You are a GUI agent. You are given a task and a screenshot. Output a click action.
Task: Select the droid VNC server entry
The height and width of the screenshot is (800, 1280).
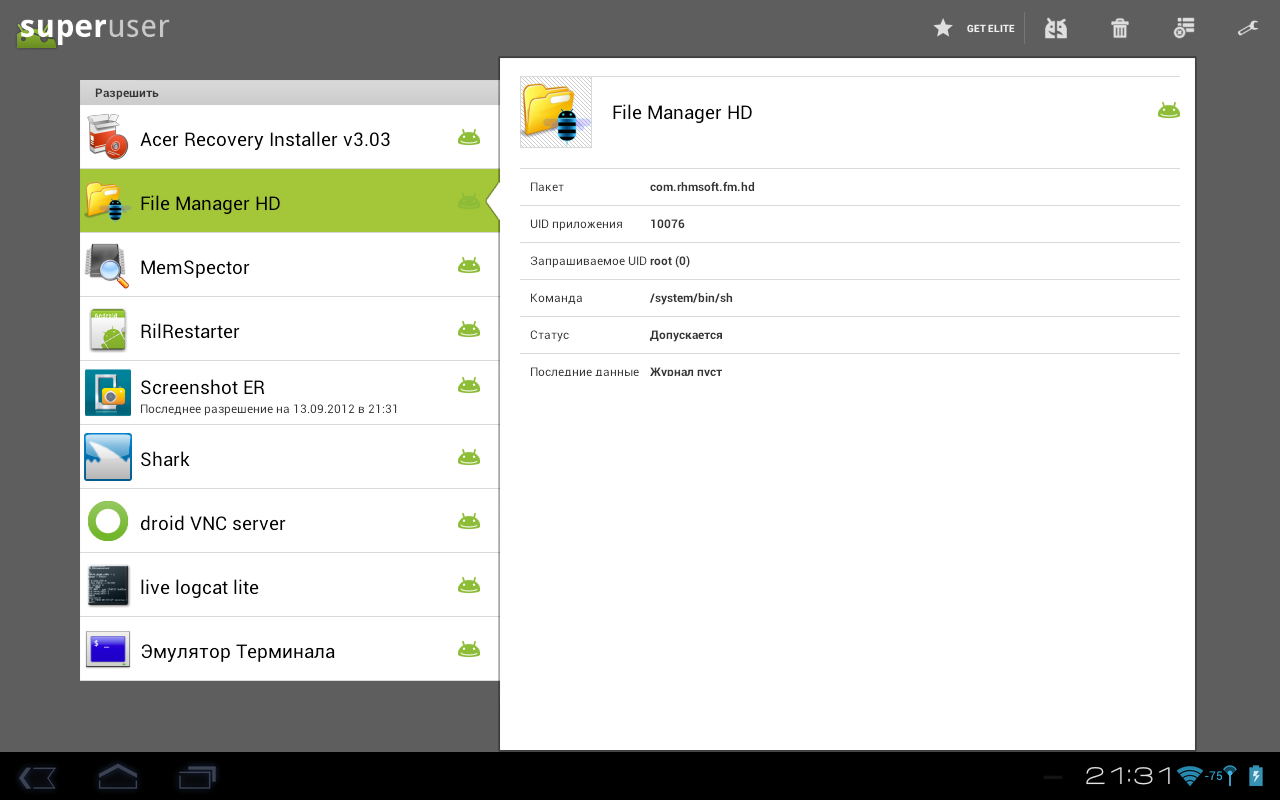coord(289,521)
